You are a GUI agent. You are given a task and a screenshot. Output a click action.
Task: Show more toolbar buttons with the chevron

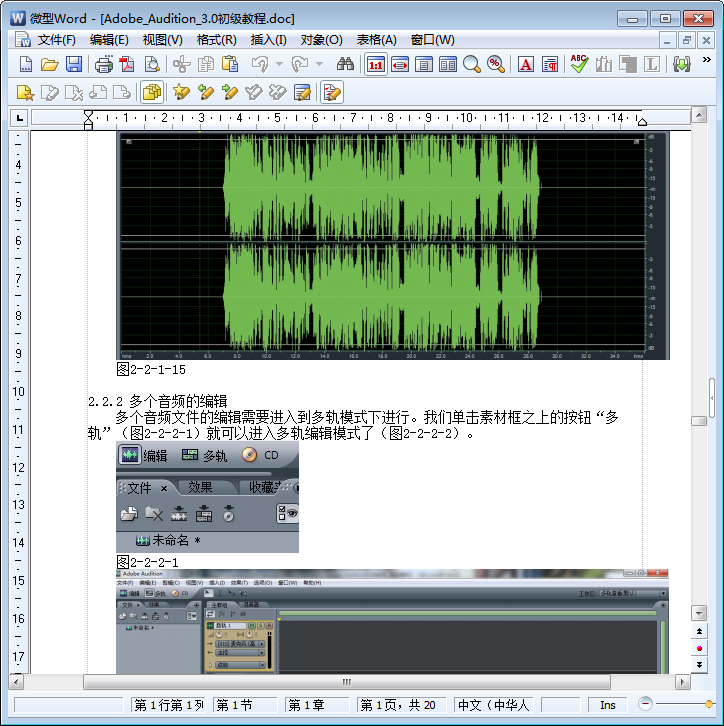coord(706,60)
